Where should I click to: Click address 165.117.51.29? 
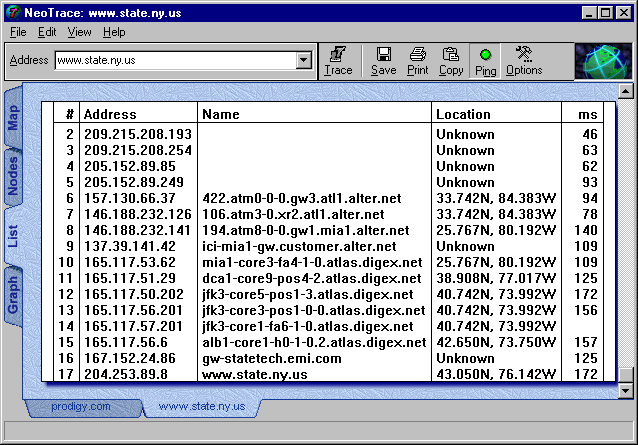click(130, 278)
